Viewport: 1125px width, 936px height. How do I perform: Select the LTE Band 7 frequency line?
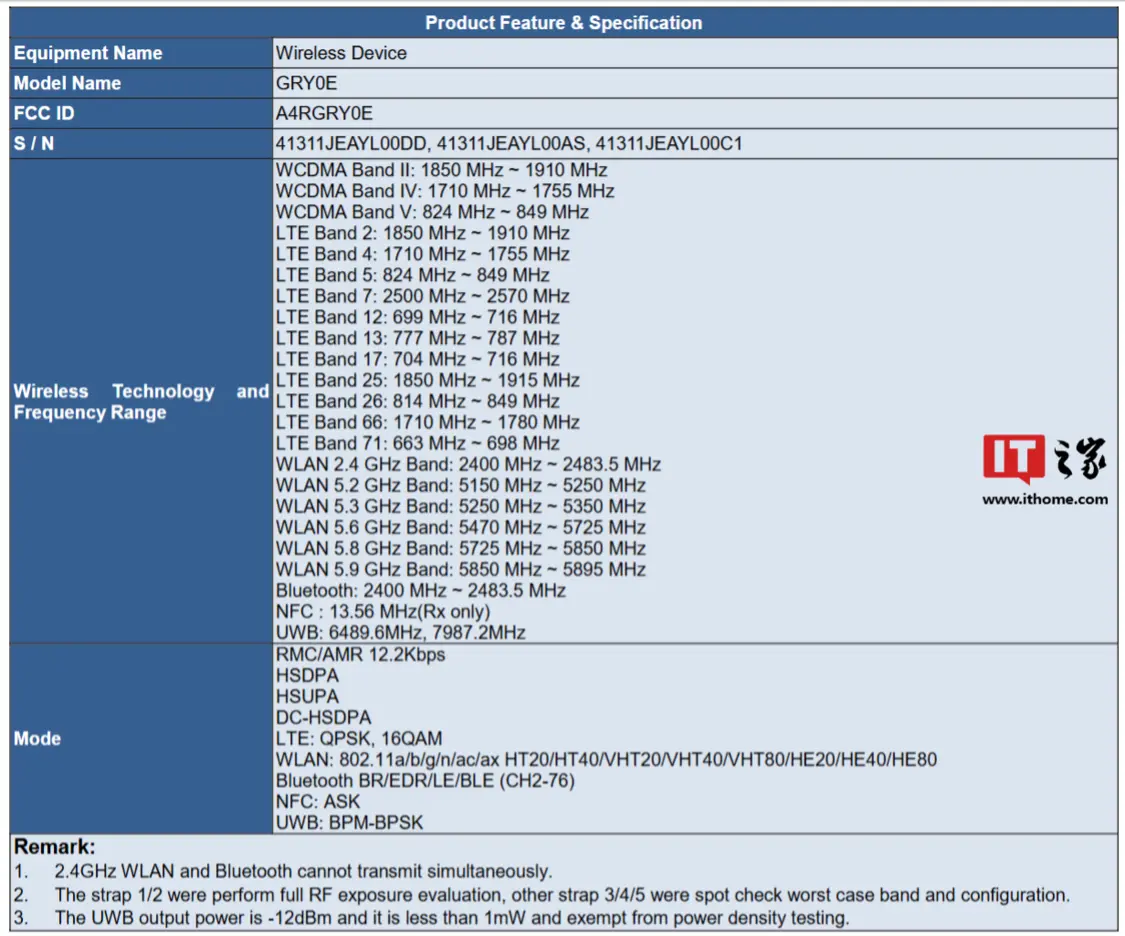tap(422, 296)
